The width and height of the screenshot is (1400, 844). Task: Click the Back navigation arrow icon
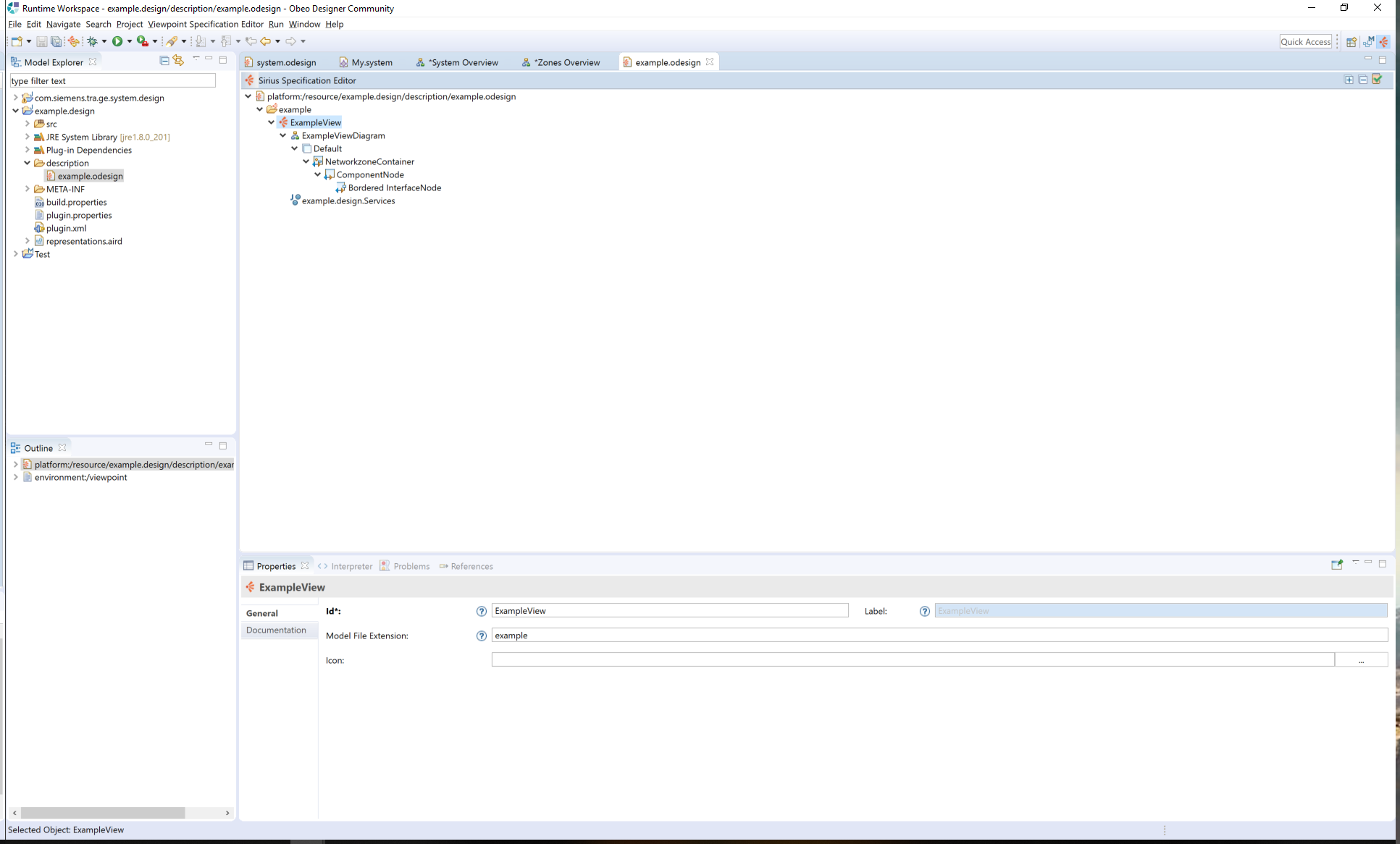(x=266, y=41)
